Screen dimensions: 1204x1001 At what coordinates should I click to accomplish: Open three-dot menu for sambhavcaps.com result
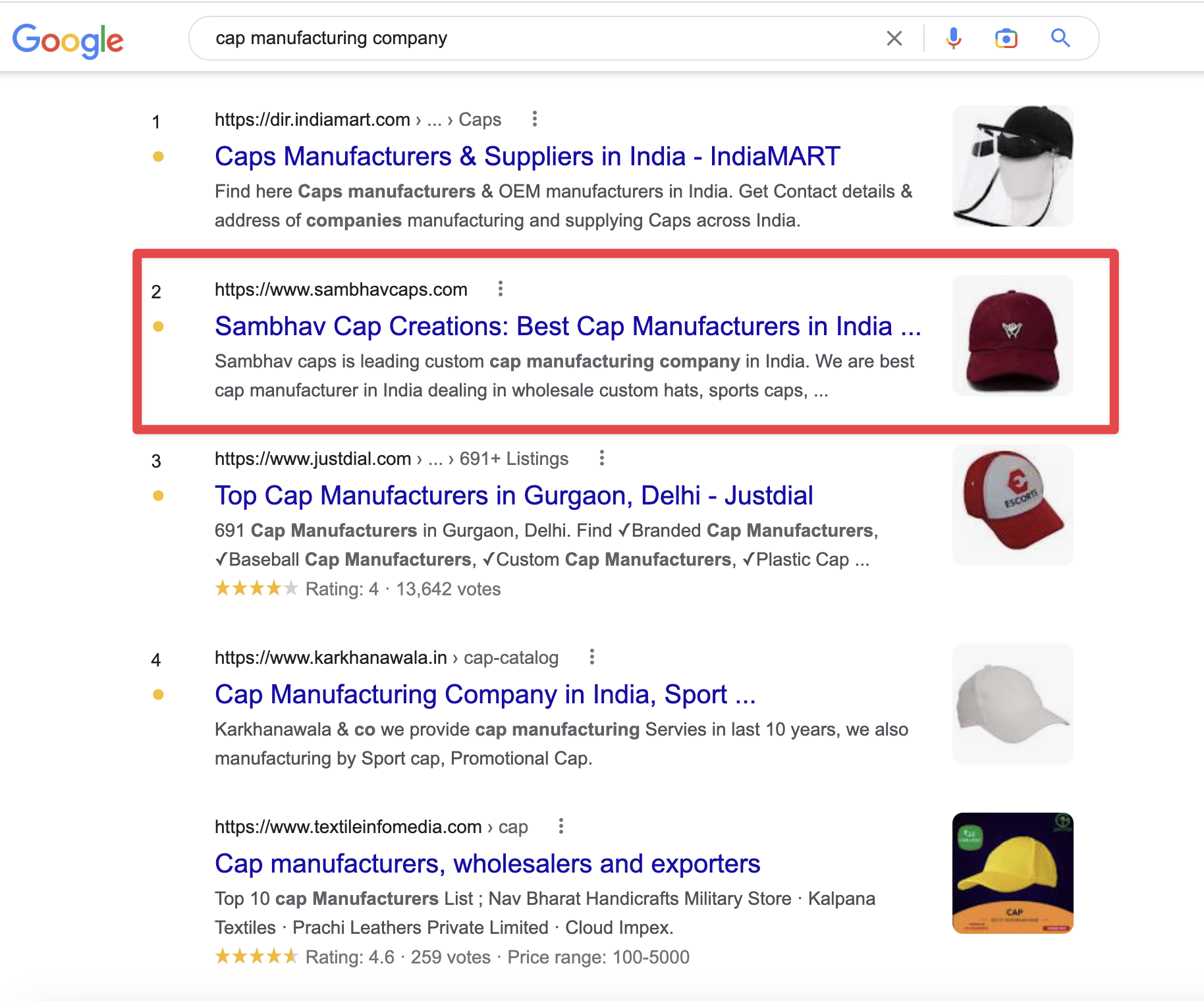tap(501, 288)
